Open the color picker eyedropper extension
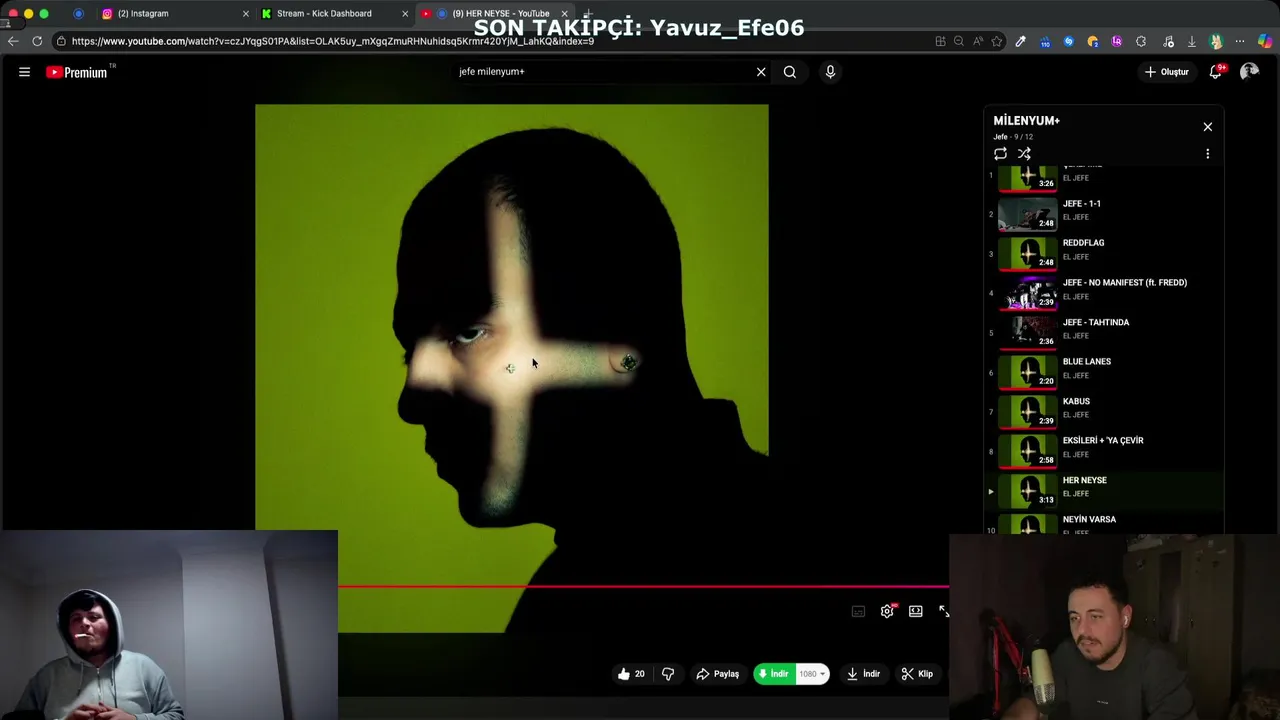The image size is (1280, 720). 1021,41
